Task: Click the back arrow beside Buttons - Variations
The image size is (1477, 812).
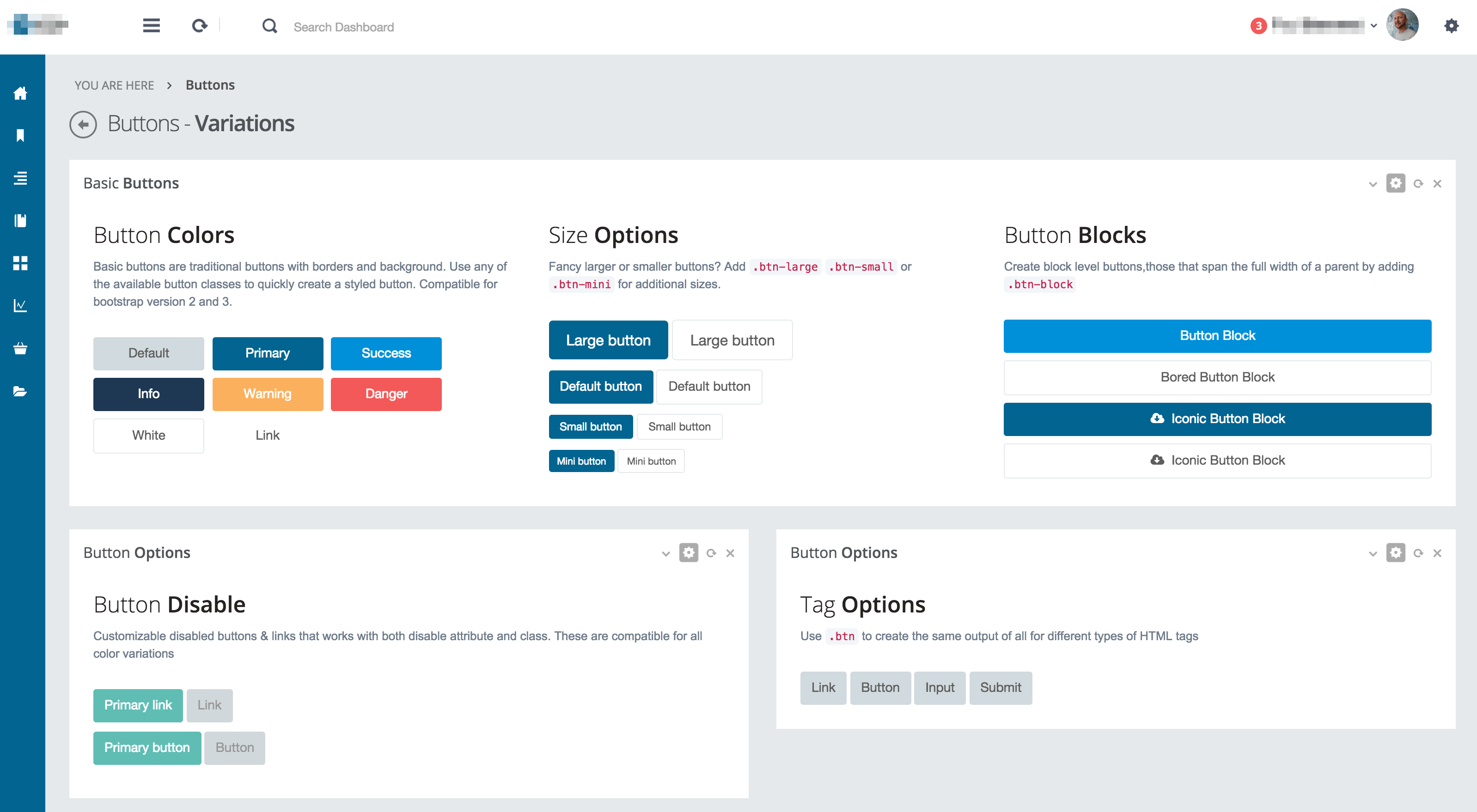Action: pyautogui.click(x=83, y=124)
